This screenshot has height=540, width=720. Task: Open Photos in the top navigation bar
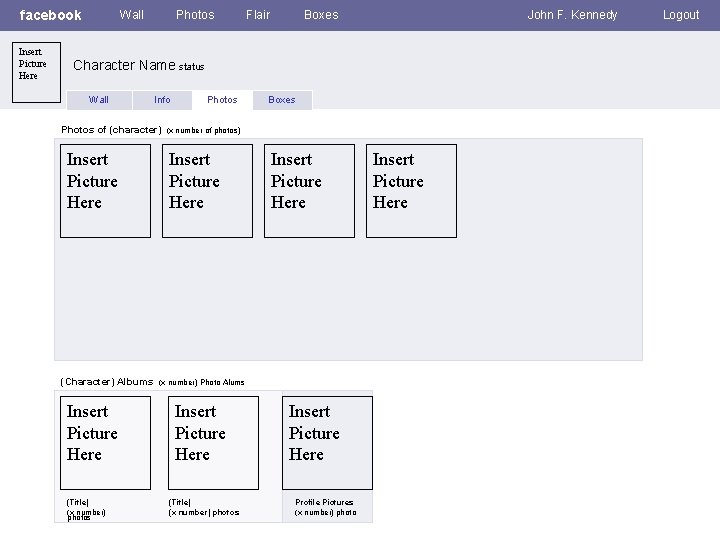tap(195, 15)
